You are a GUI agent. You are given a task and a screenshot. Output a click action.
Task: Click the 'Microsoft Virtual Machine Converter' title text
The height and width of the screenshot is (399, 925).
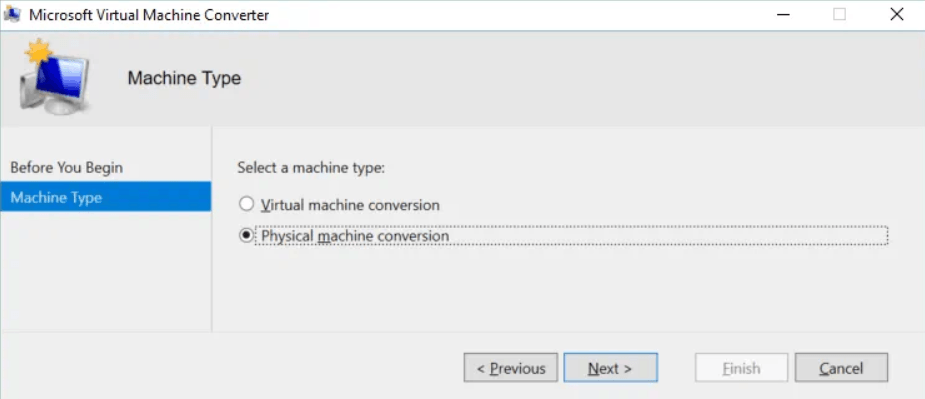coord(149,15)
